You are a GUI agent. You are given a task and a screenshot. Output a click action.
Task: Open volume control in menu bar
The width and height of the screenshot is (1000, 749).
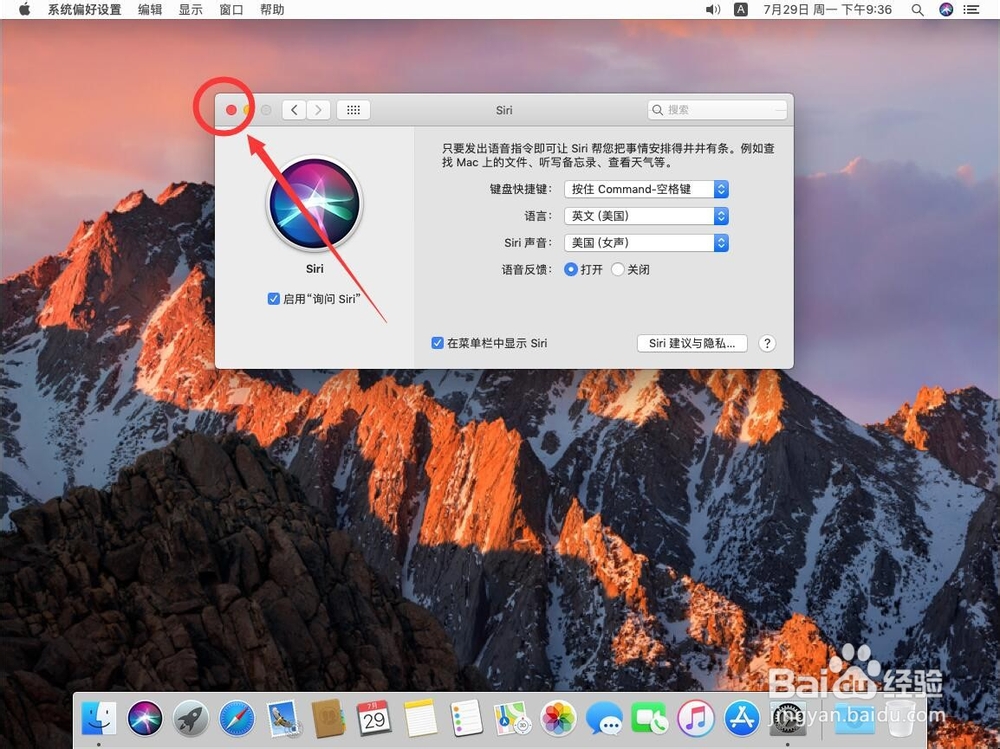point(712,10)
